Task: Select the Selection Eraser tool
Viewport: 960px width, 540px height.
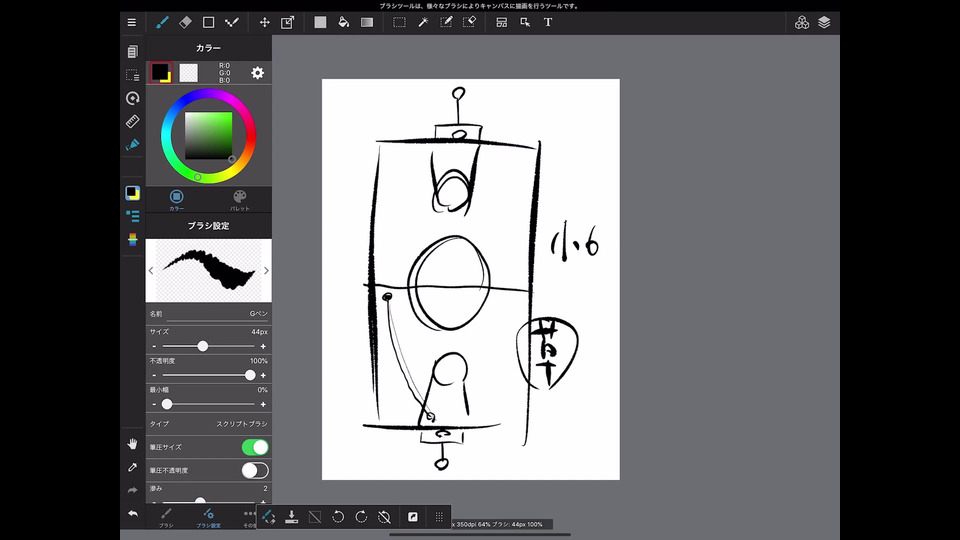Action: [469, 23]
